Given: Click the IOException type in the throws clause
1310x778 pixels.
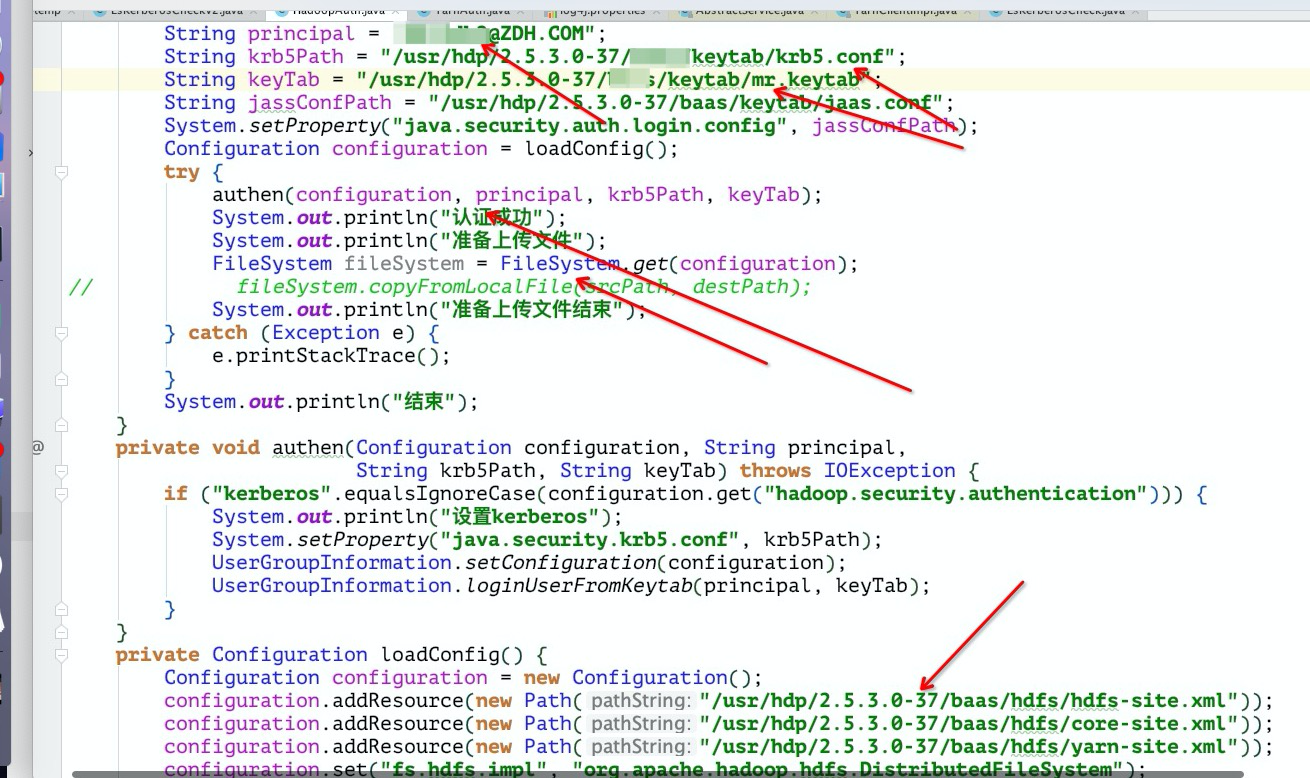Looking at the screenshot, I should tap(889, 471).
